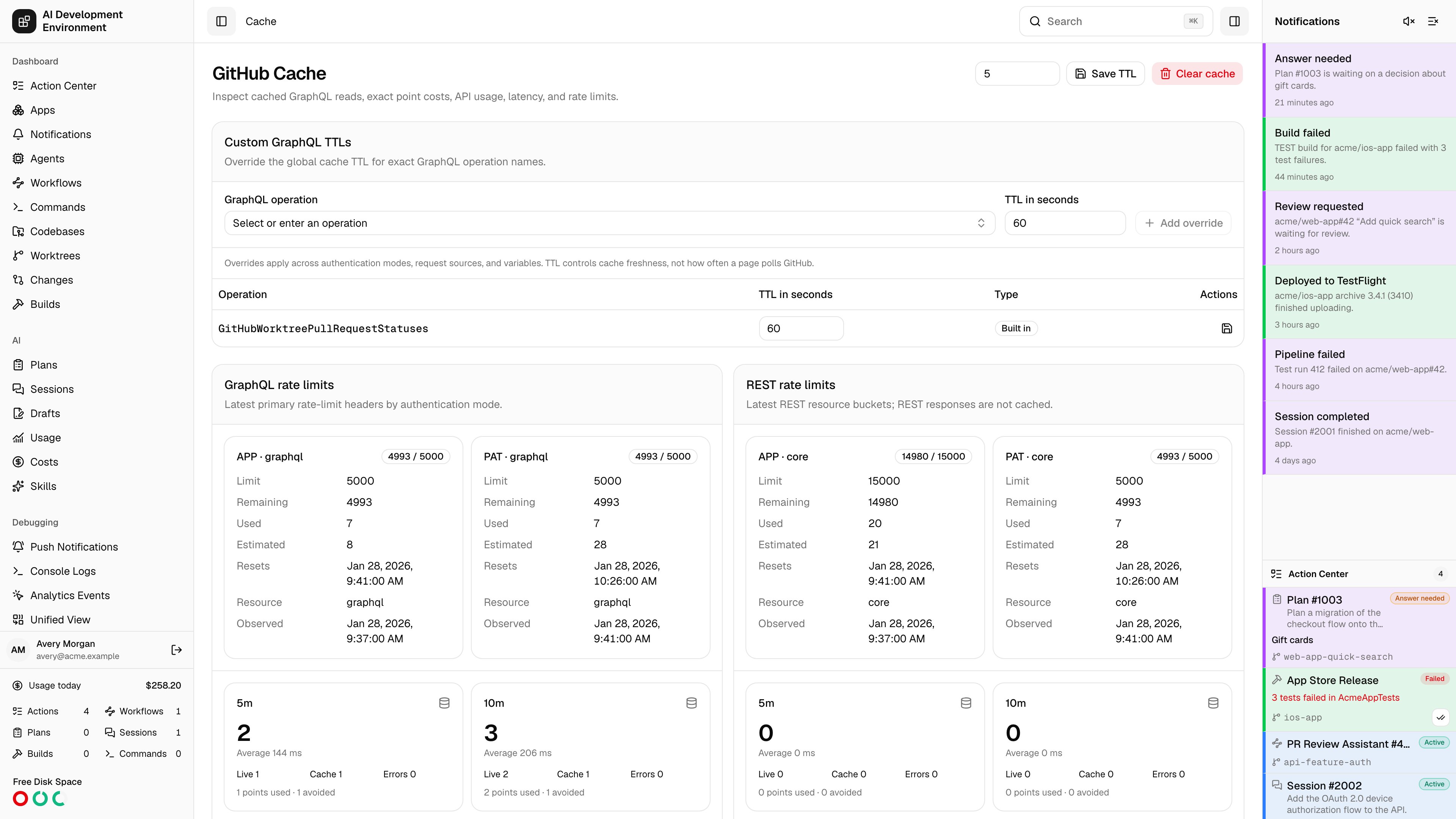Toggle the left sidebar panel icon
The image size is (1456, 819).
221,22
